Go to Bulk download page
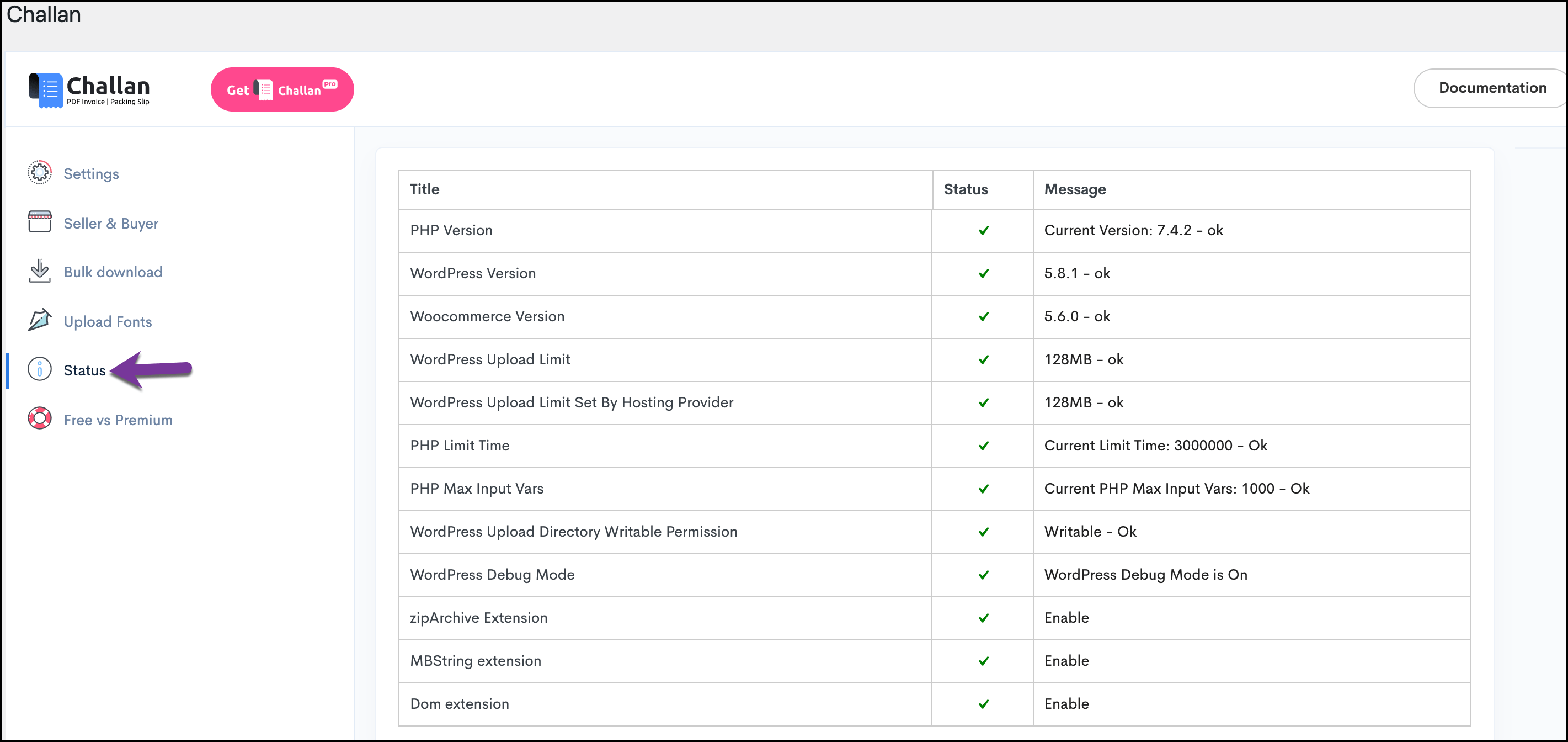 click(113, 272)
